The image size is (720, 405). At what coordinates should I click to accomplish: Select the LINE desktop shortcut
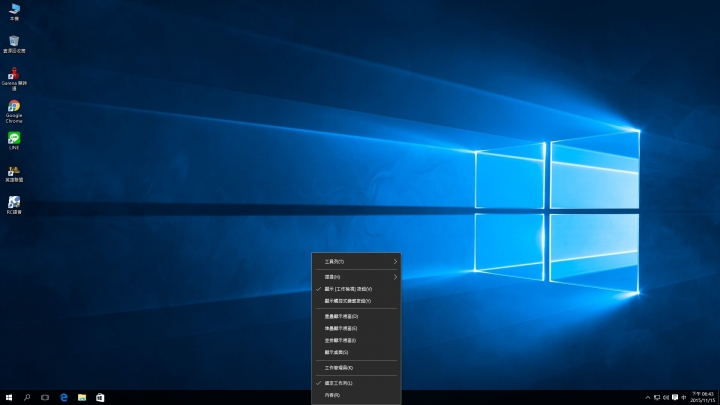[14, 141]
